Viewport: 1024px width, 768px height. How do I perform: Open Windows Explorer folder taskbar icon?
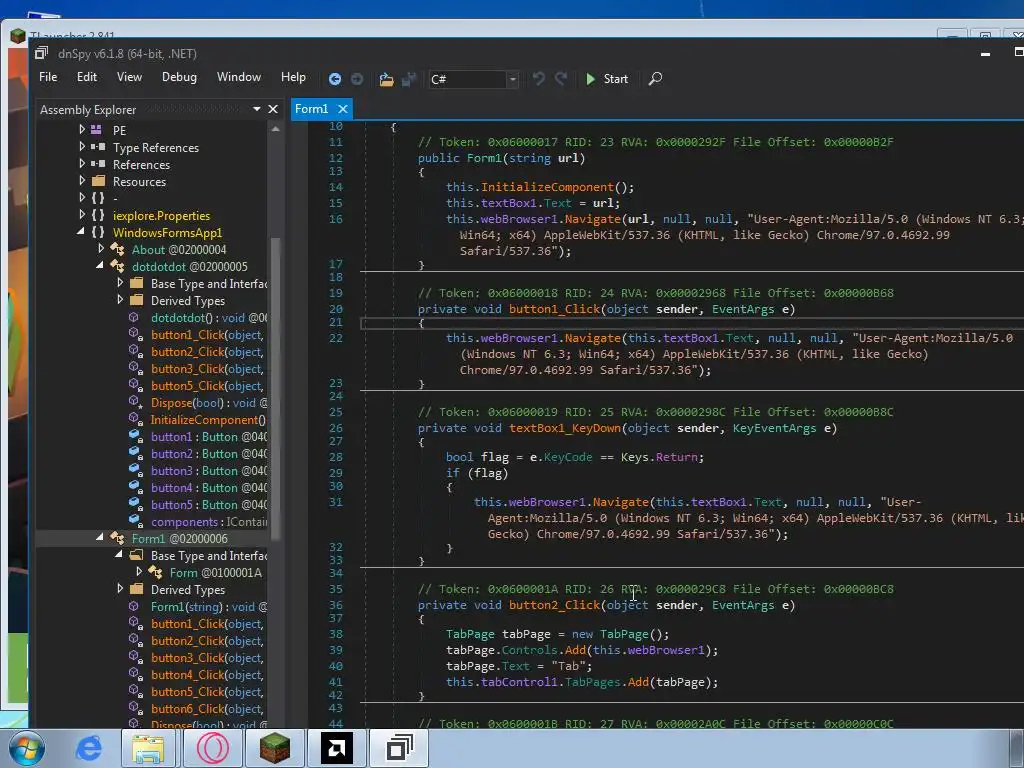pyautogui.click(x=148, y=748)
